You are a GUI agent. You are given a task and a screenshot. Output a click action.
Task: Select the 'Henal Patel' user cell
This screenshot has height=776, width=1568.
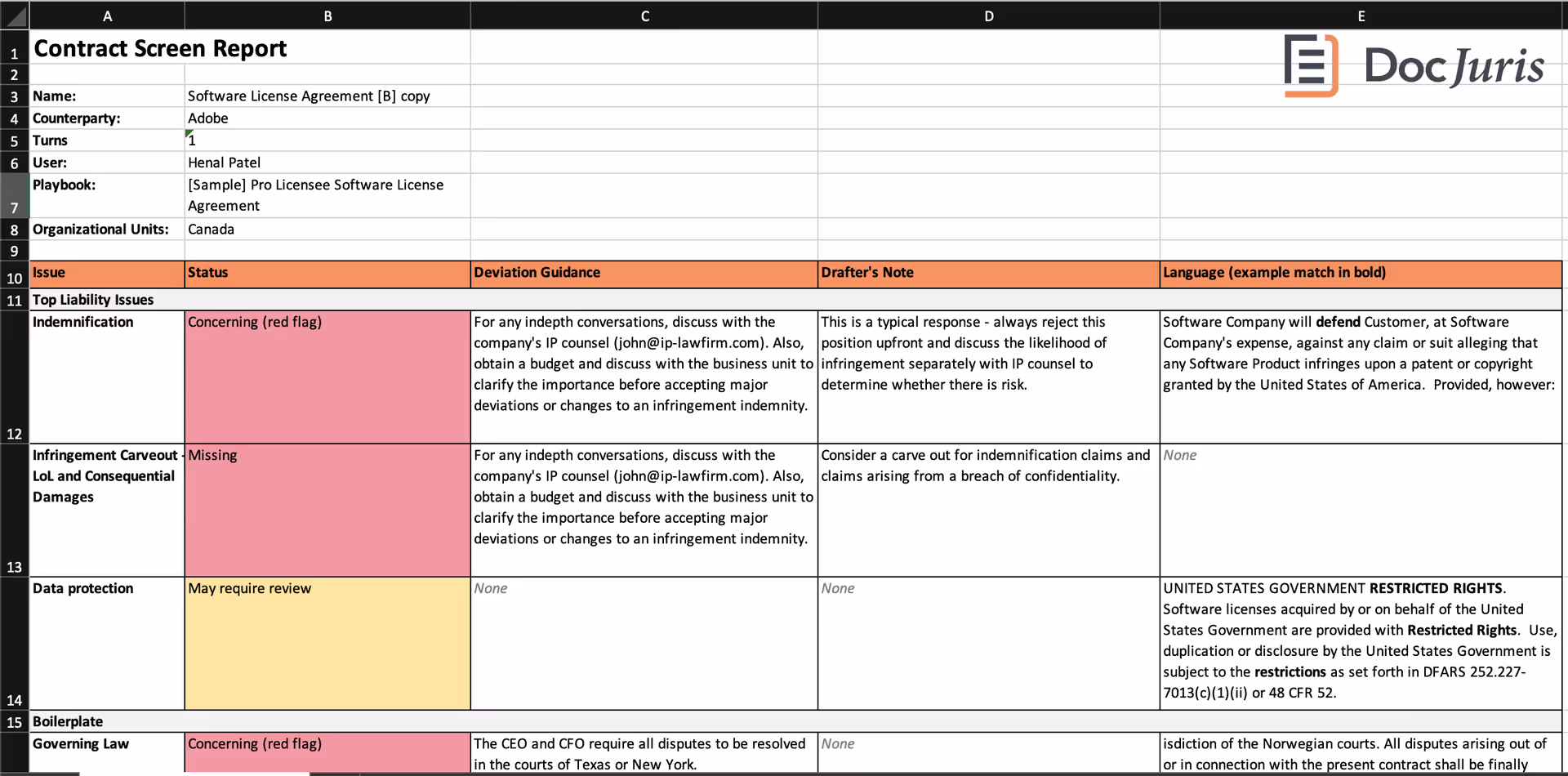tap(327, 162)
